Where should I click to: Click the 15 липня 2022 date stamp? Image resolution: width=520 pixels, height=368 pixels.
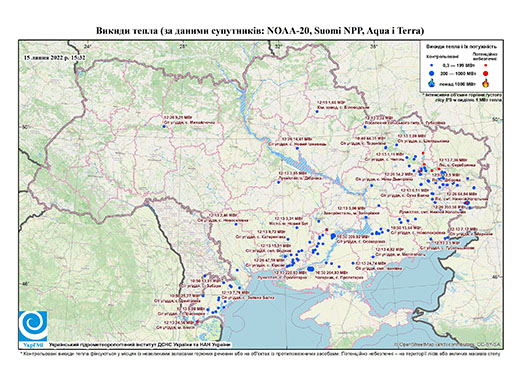click(55, 57)
